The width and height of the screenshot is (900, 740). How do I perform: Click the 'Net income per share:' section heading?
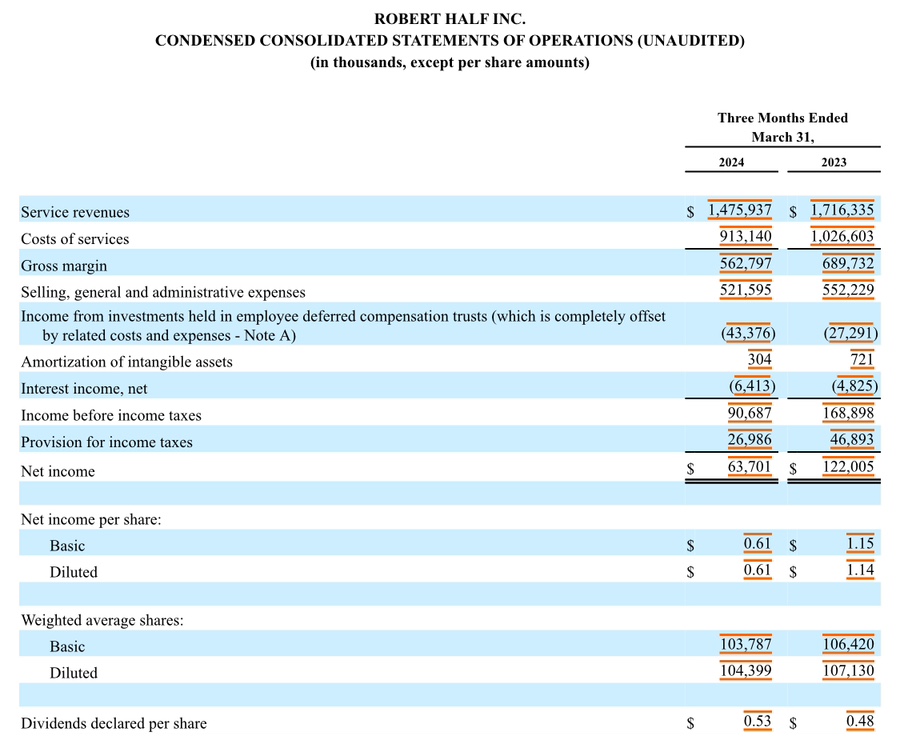pos(91,520)
